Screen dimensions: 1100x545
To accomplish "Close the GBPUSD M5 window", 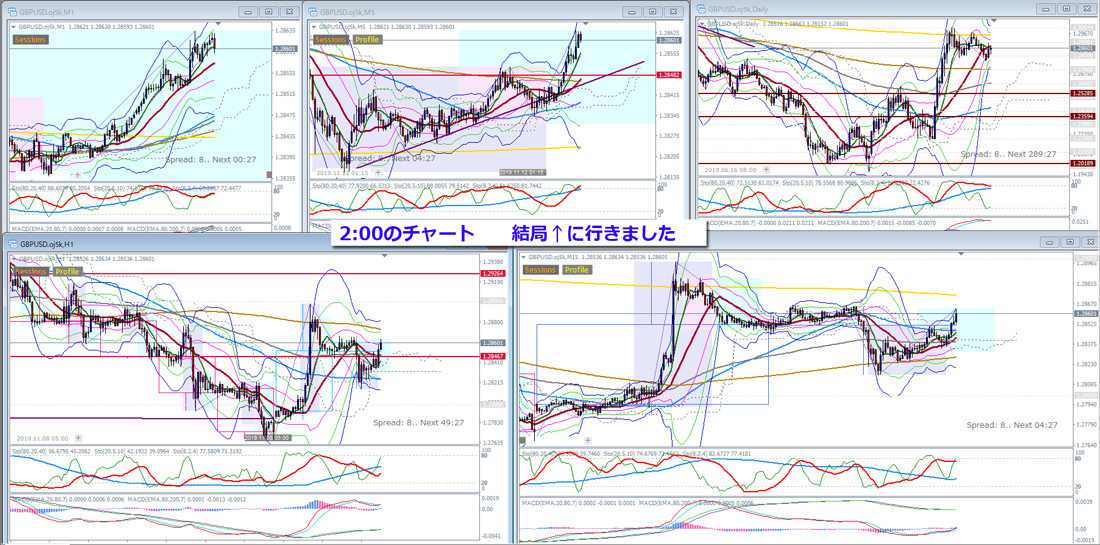I will click(x=672, y=11).
